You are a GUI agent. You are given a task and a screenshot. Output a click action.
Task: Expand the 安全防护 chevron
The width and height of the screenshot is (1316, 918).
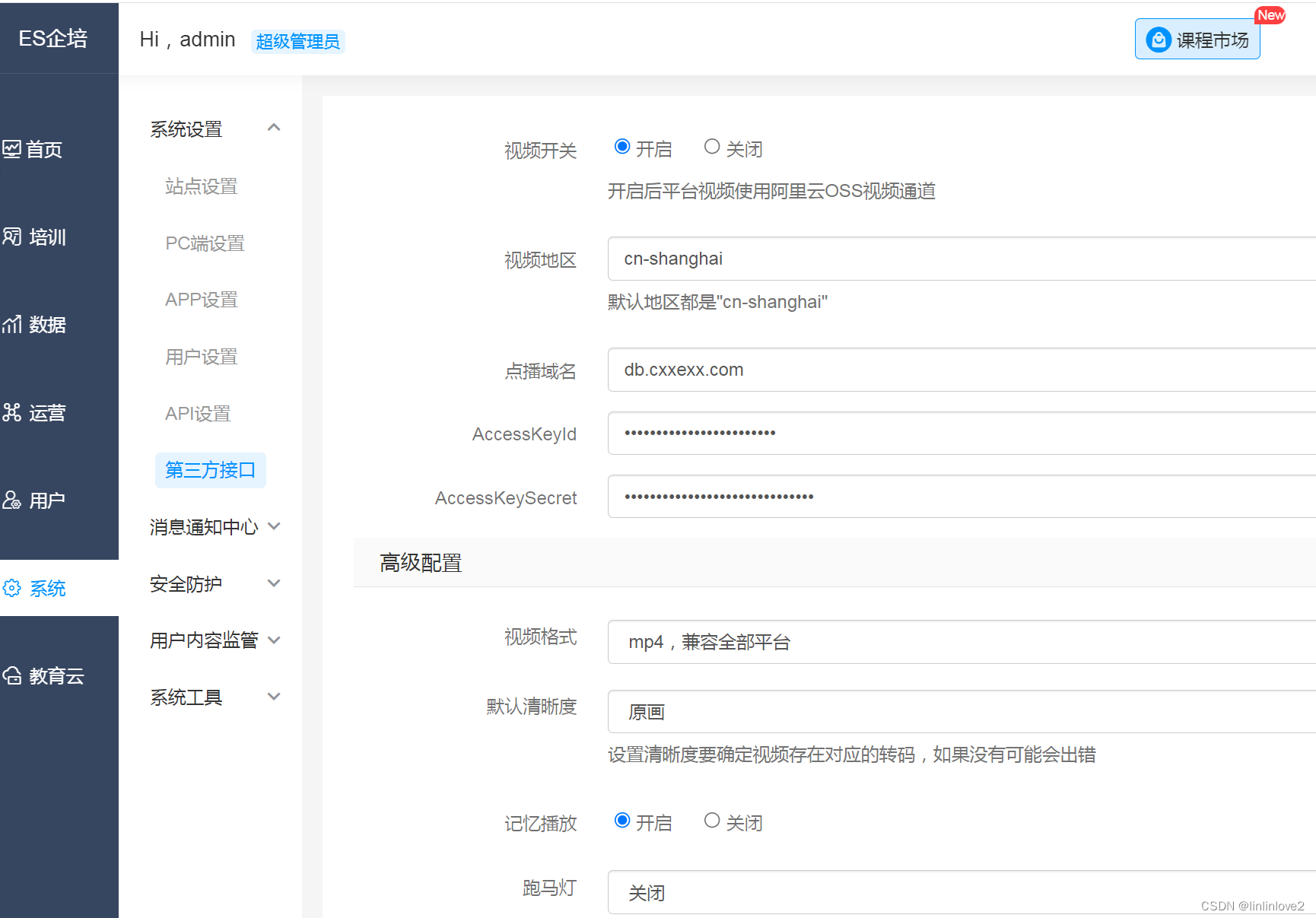pyautogui.click(x=274, y=583)
